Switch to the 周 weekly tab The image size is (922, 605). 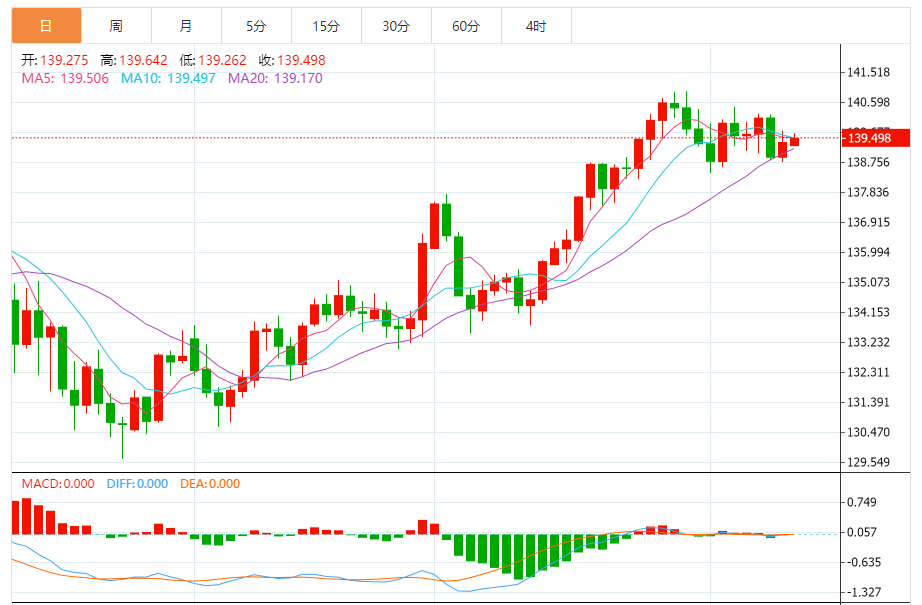tap(116, 26)
